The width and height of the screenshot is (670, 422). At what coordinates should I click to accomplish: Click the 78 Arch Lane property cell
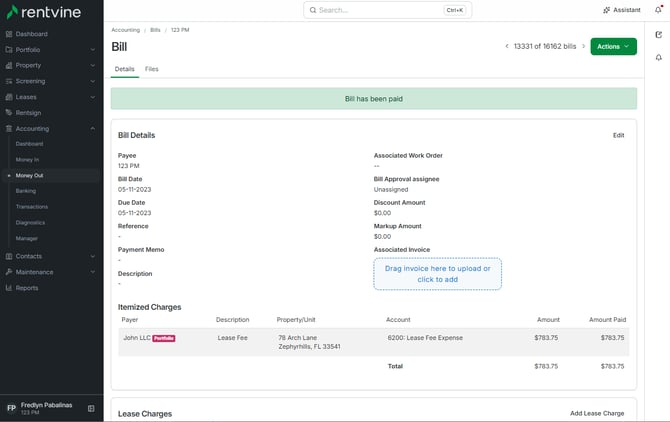pos(309,342)
